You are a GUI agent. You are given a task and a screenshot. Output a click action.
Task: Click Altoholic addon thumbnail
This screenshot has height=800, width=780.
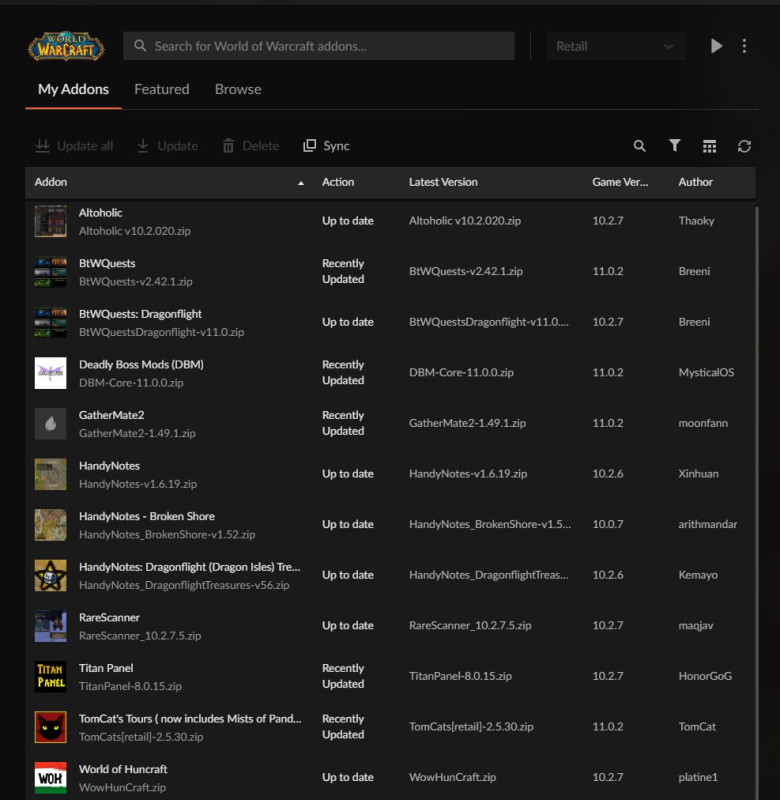tap(51, 221)
